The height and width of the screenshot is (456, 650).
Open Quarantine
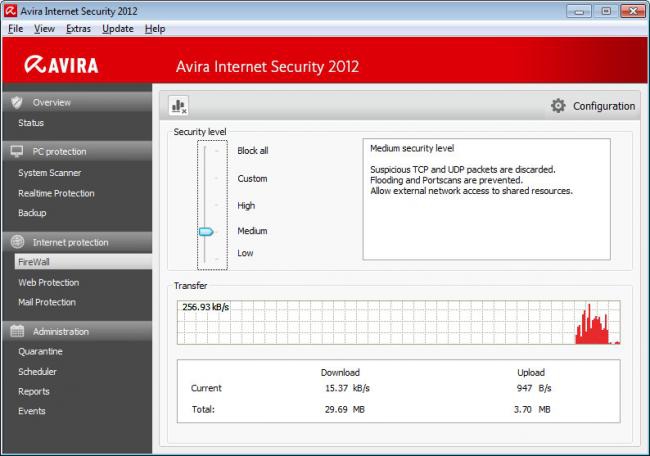[40, 351]
